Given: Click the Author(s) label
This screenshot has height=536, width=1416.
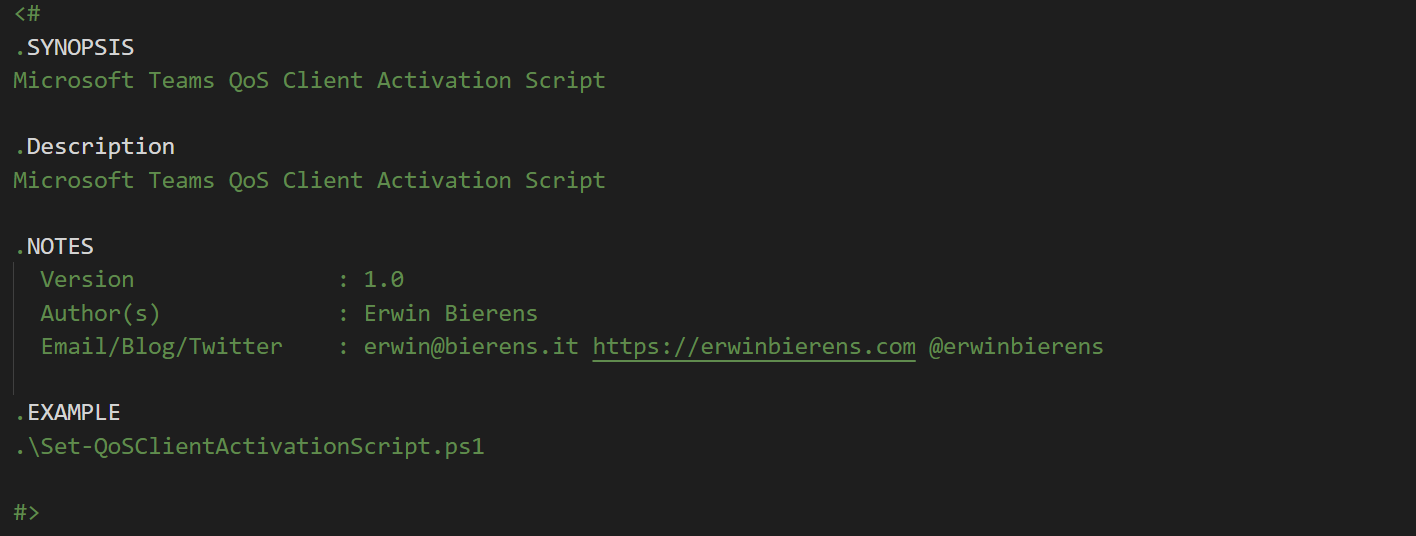Looking at the screenshot, I should [x=100, y=314].
